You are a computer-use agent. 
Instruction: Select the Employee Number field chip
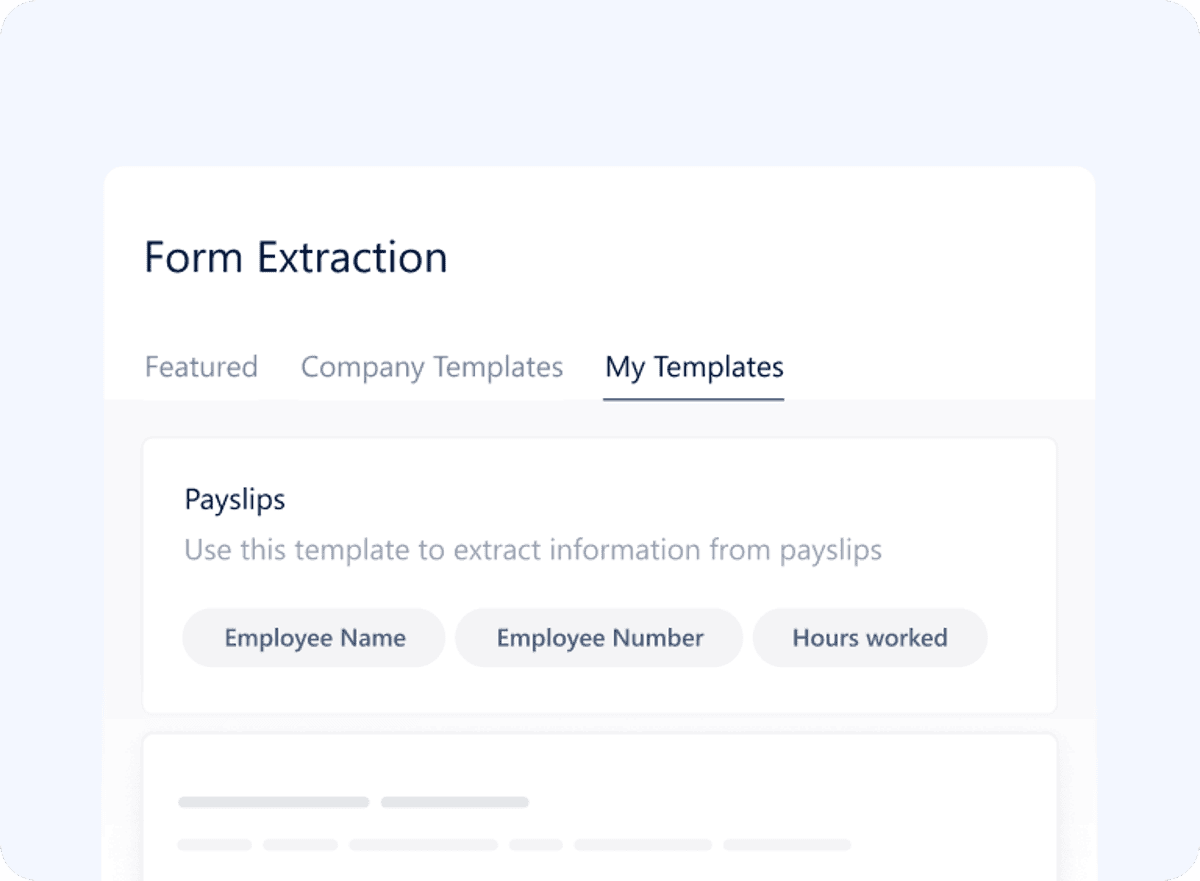tap(598, 637)
